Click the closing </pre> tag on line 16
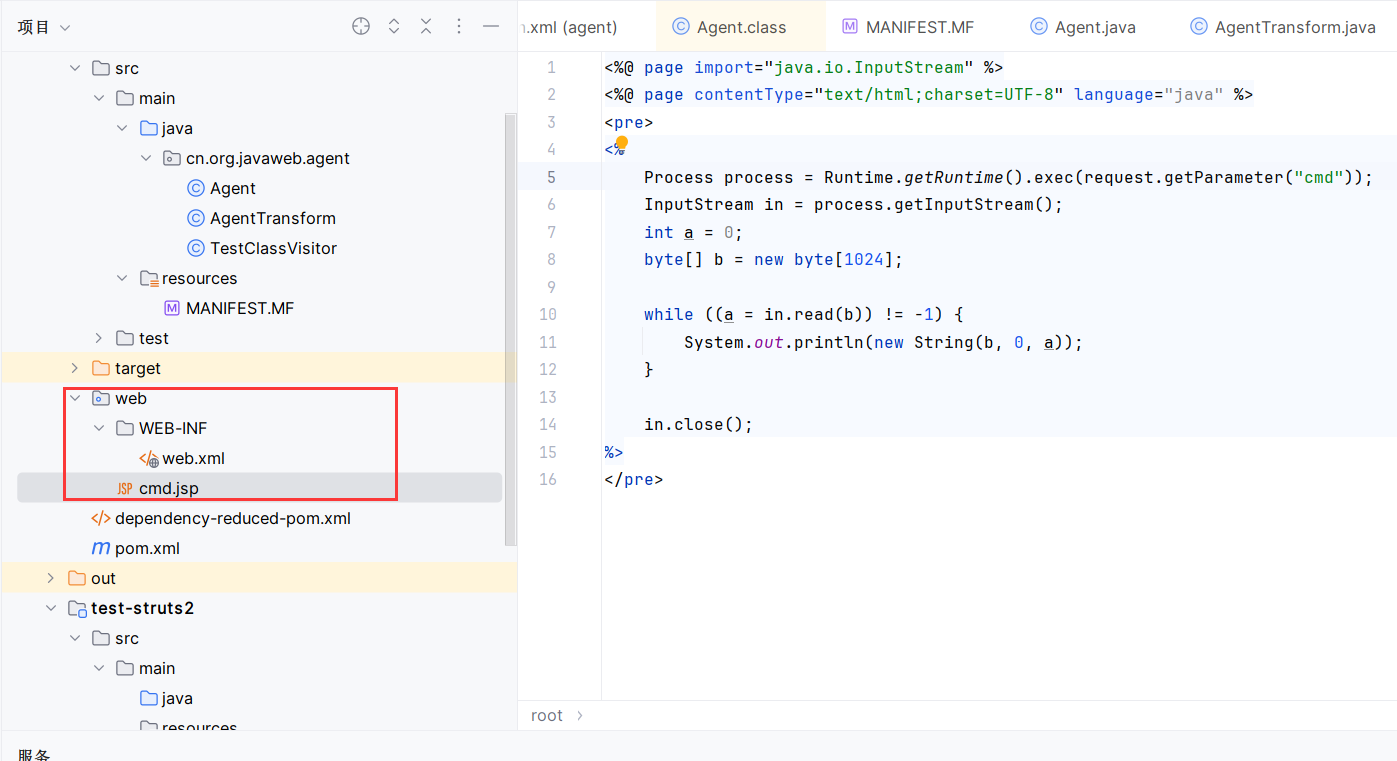 634,479
